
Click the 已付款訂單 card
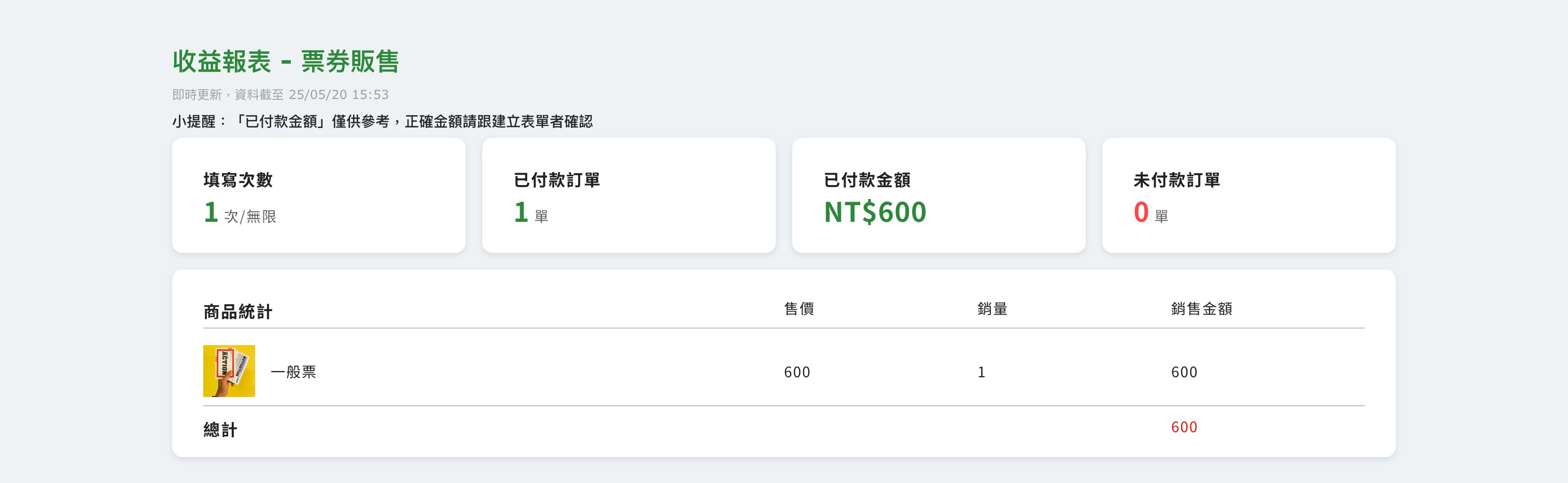628,195
